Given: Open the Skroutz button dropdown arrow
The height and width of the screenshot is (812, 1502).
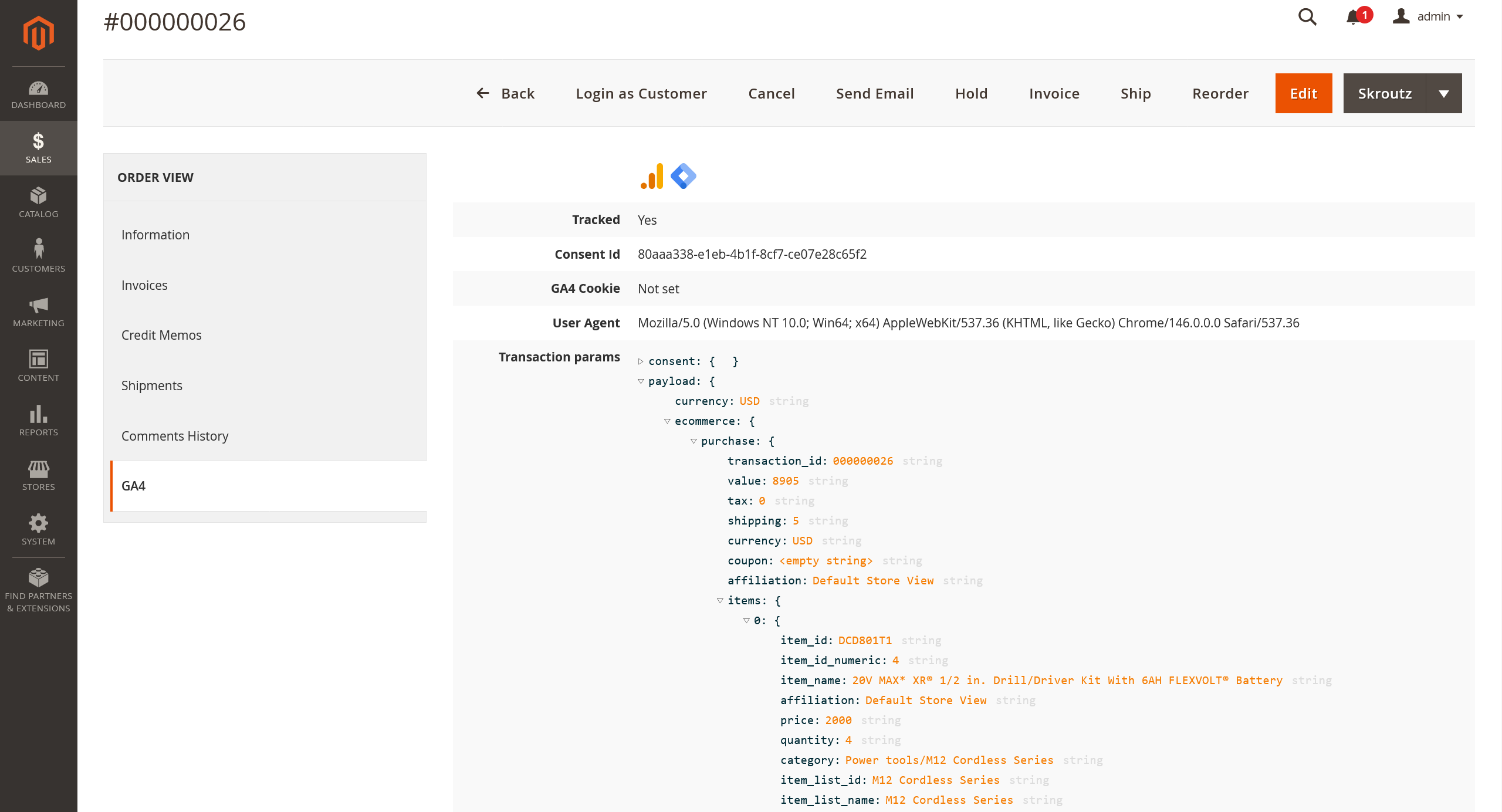Looking at the screenshot, I should coord(1444,93).
